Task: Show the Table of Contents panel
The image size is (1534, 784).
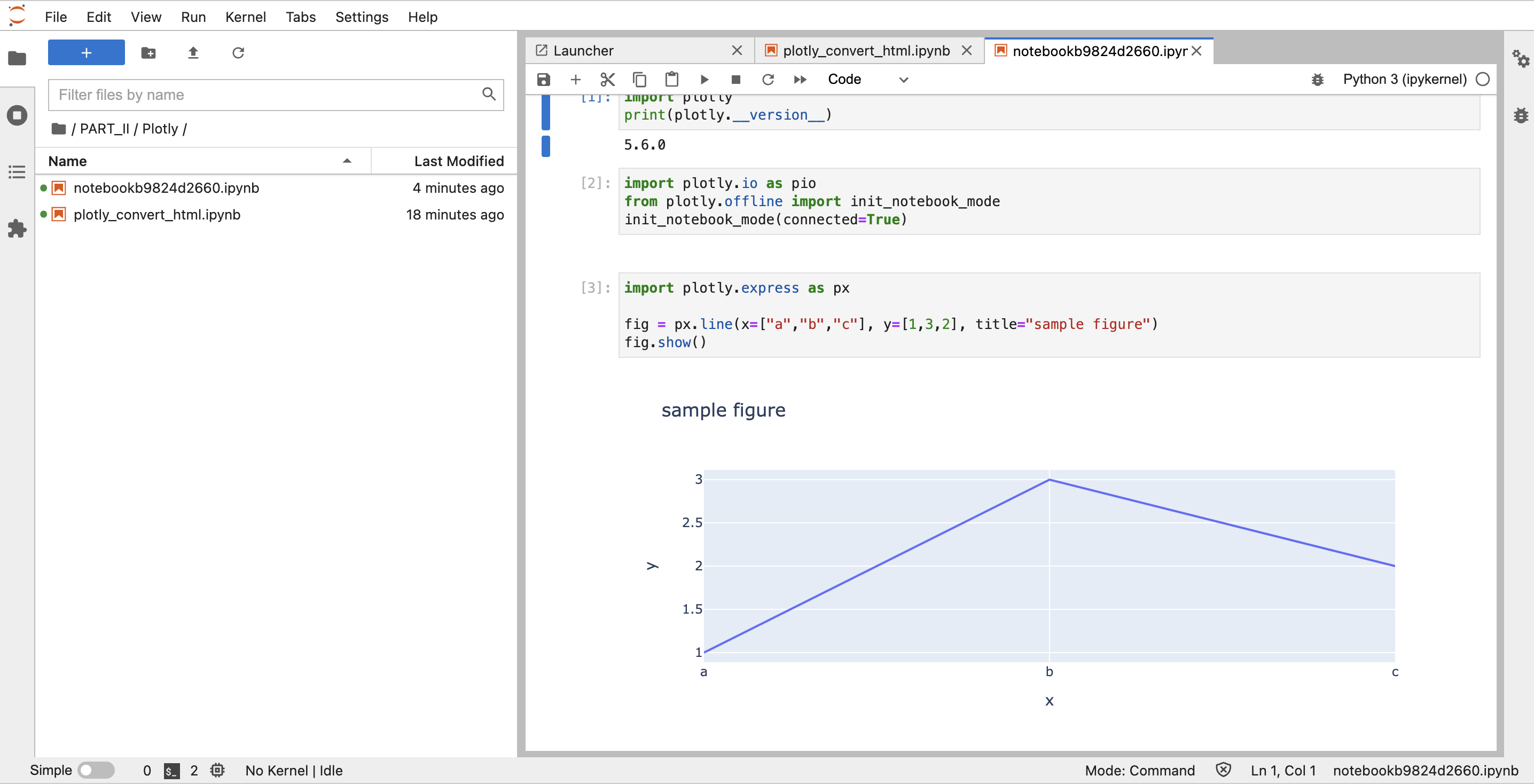Action: (17, 172)
